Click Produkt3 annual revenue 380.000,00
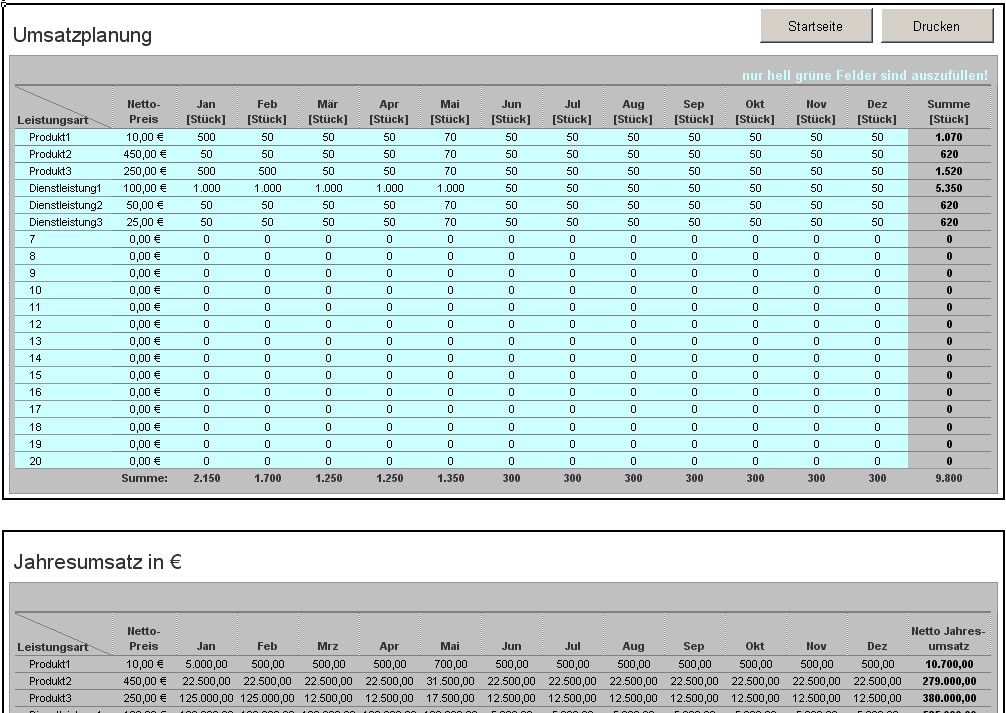This screenshot has width=1006, height=713. [949, 698]
